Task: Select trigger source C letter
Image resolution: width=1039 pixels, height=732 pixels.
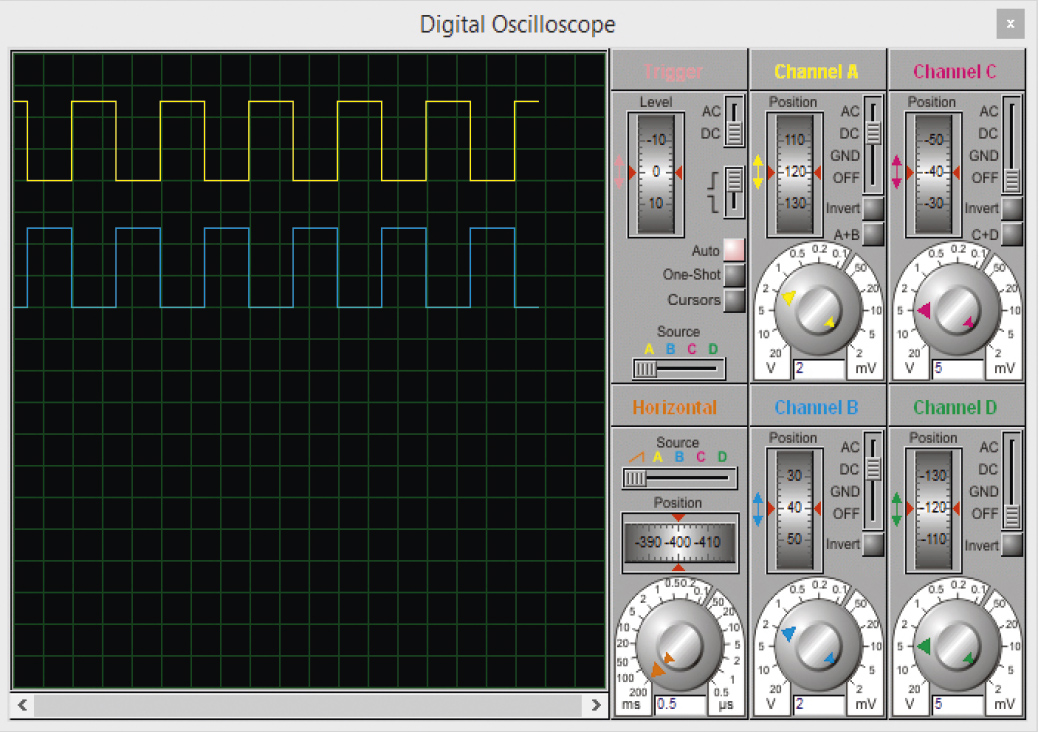Action: [x=692, y=349]
